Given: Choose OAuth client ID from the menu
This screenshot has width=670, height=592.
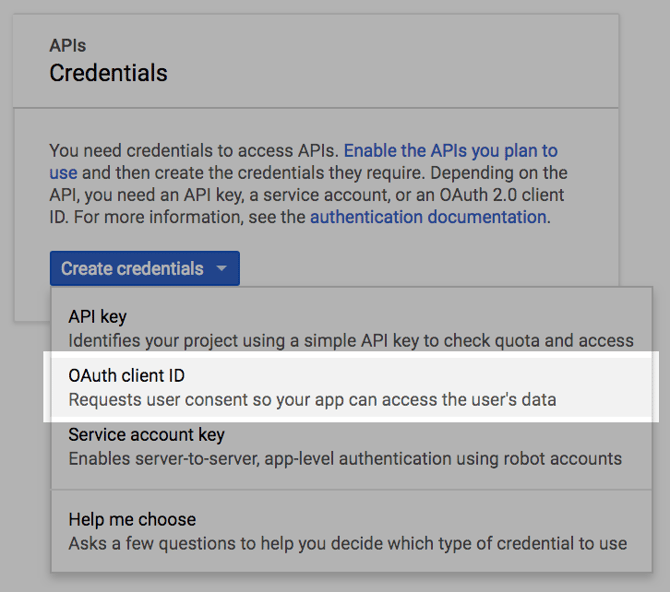Looking at the screenshot, I should 351,387.
